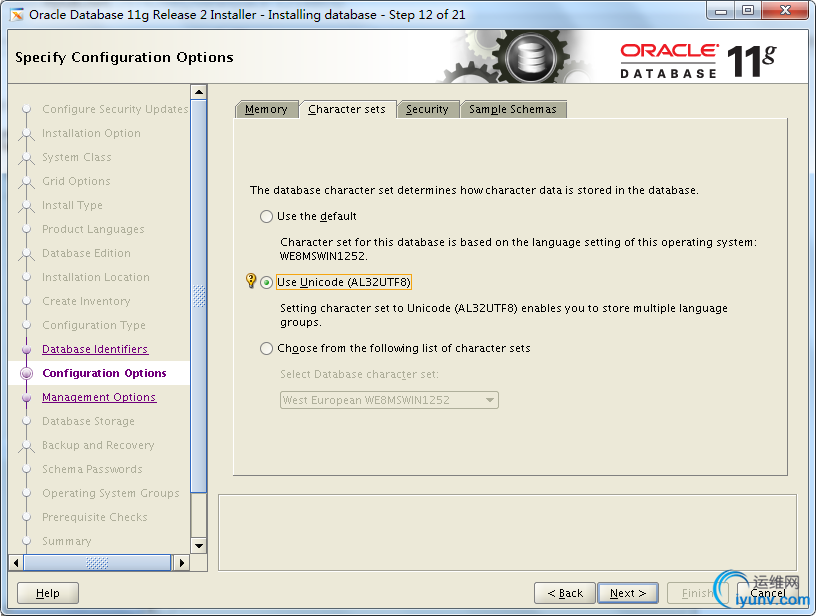The image size is (816, 616).
Task: Select the Use the default radio button
Action: (266, 216)
